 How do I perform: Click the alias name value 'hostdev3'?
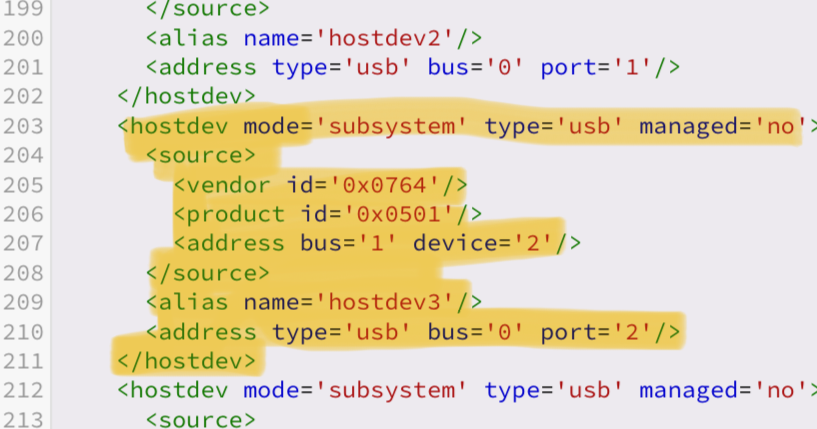[385, 302]
